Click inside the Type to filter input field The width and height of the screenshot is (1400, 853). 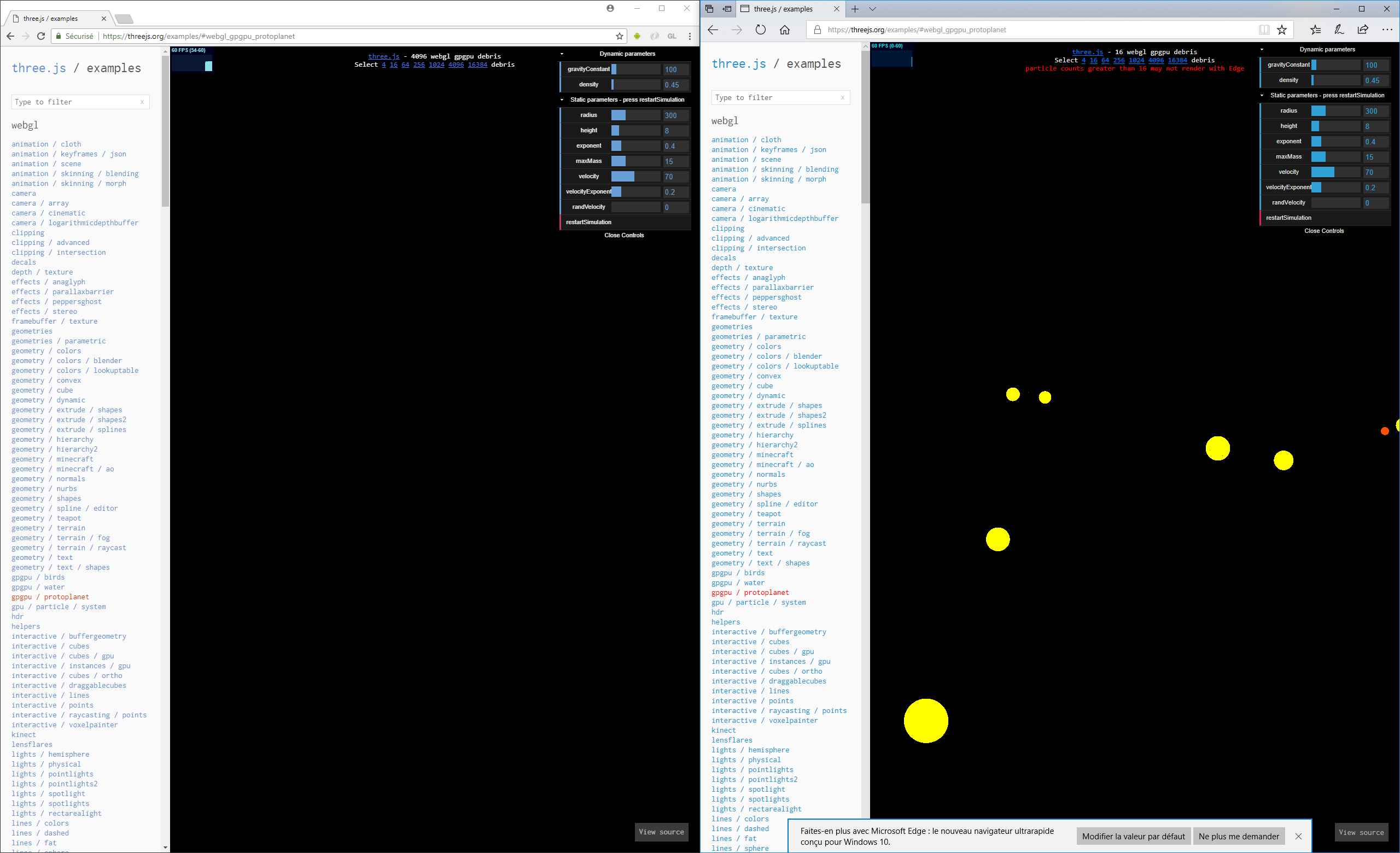point(74,102)
